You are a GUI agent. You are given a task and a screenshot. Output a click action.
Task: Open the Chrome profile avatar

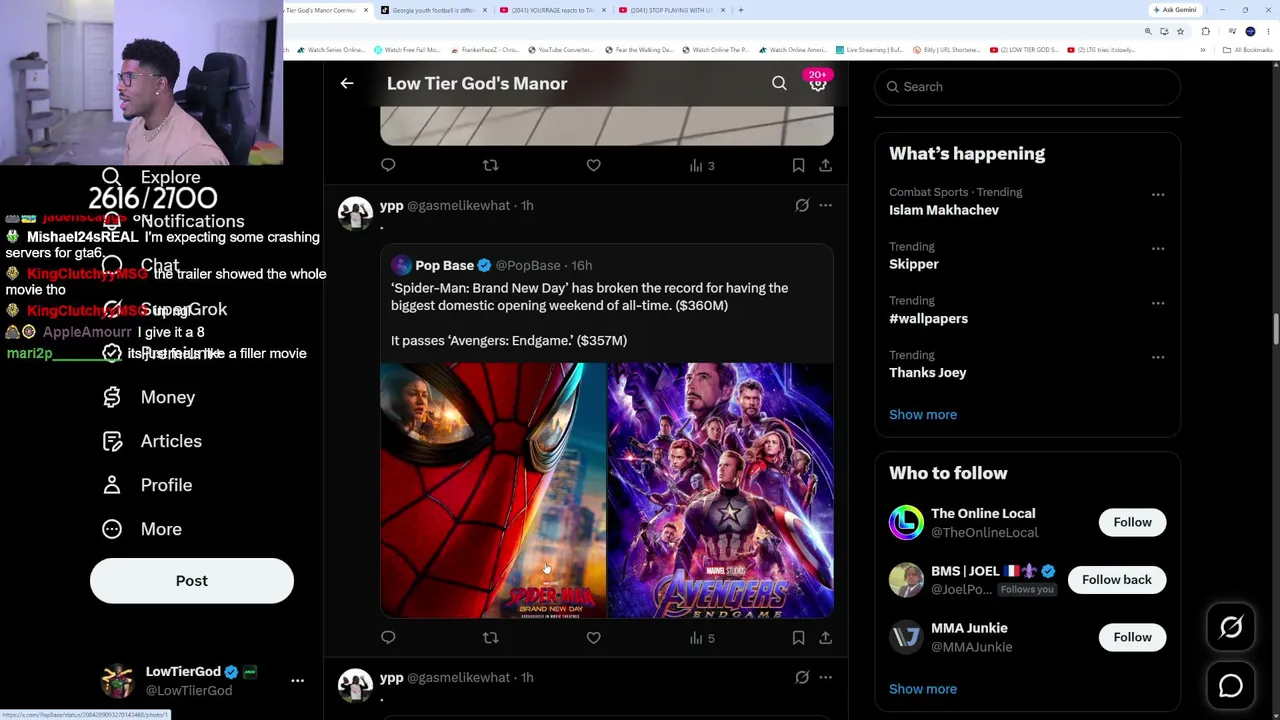(1250, 31)
